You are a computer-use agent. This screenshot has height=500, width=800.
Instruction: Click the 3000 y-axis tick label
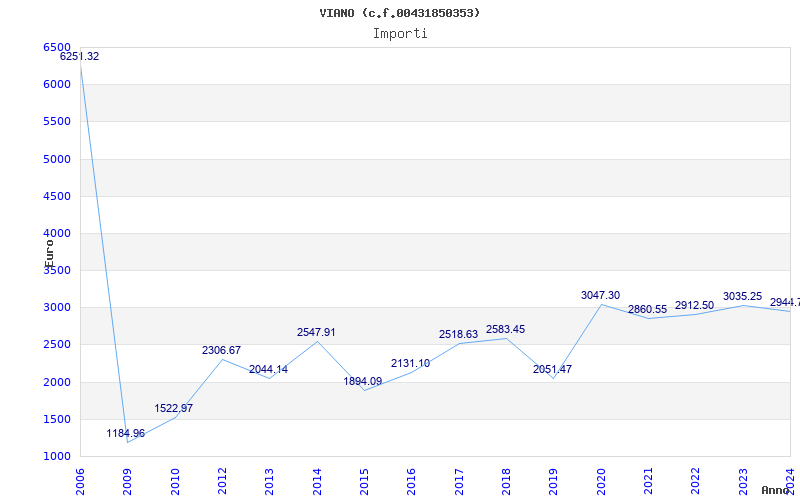pyautogui.click(x=57, y=308)
